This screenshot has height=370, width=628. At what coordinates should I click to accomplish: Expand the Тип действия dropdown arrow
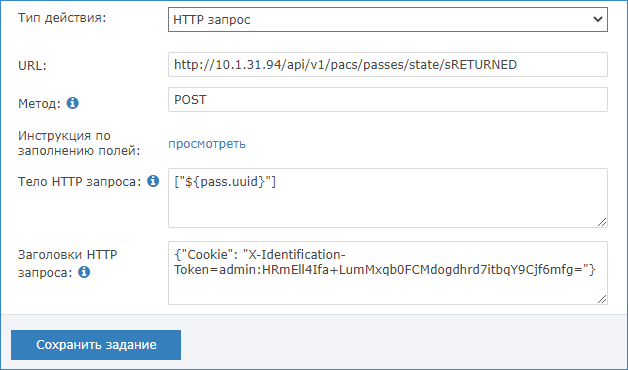coord(598,19)
